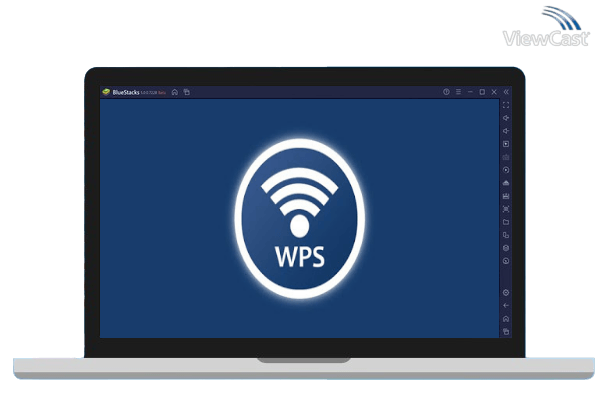
Task: Click the Install APK icon in sidebar
Action: point(506,183)
